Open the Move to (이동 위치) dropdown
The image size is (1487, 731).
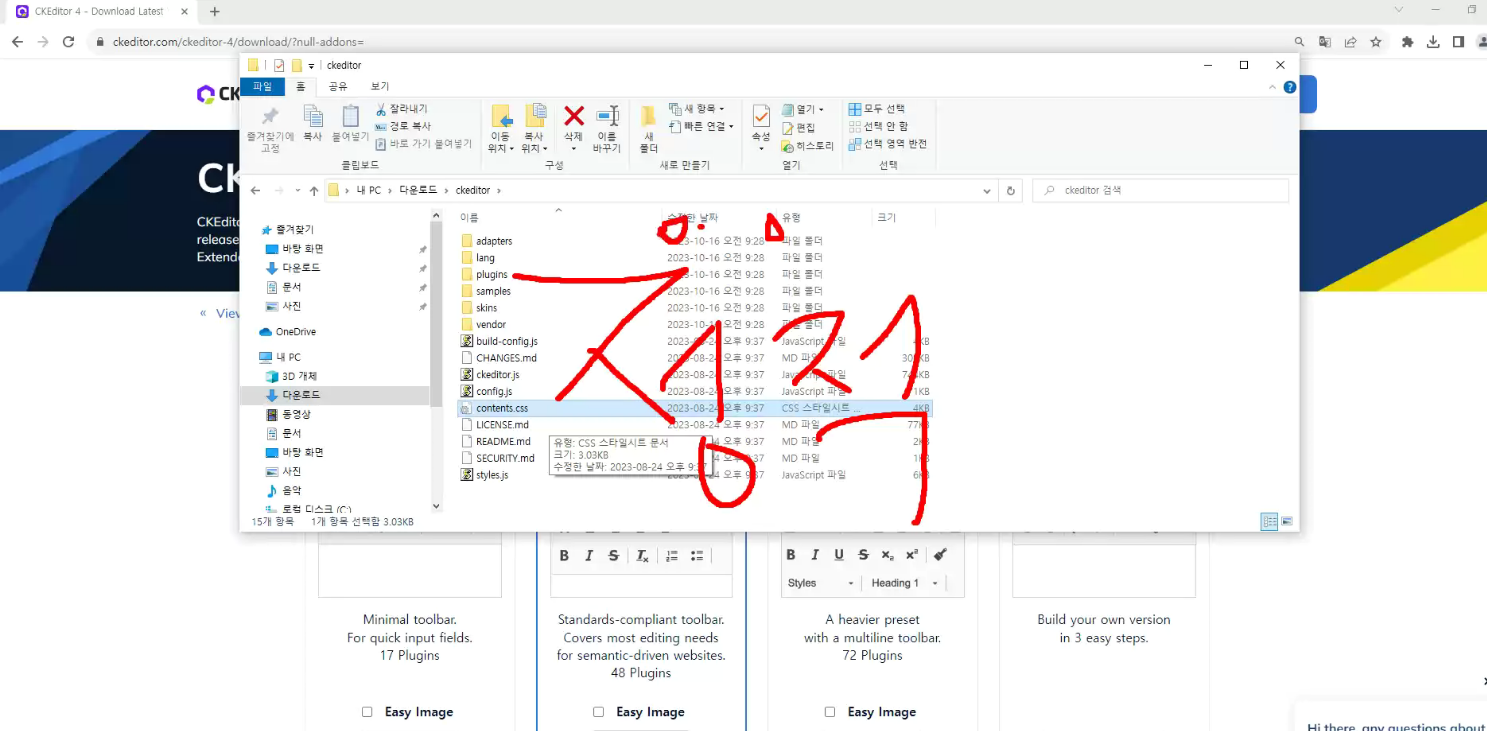coord(500,143)
